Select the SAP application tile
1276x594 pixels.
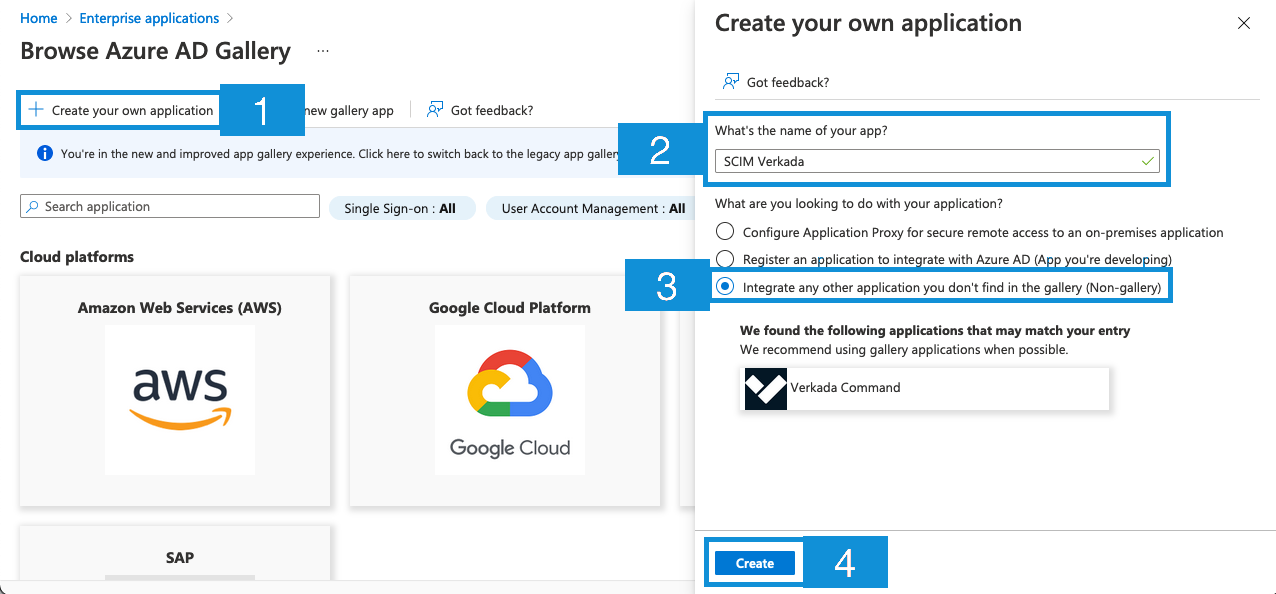click(180, 557)
